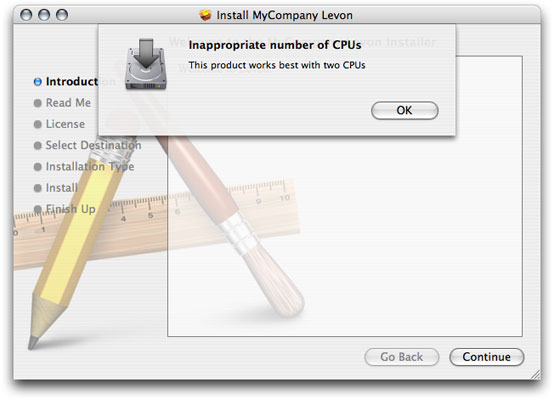The image size is (554, 402).
Task: Click the package icon in title bar
Action: [x=205, y=15]
